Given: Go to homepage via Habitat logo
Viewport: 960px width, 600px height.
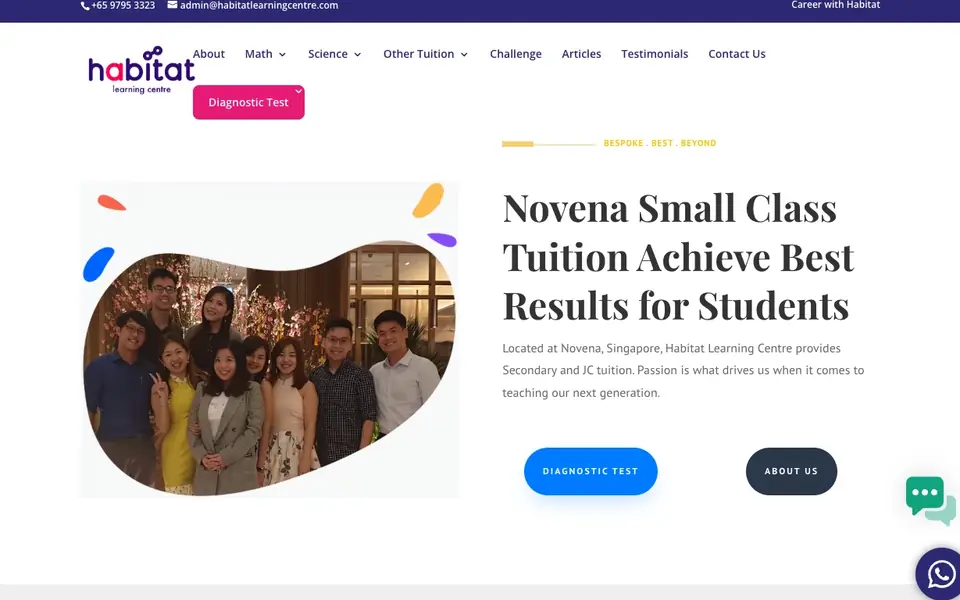Looking at the screenshot, I should [x=141, y=70].
